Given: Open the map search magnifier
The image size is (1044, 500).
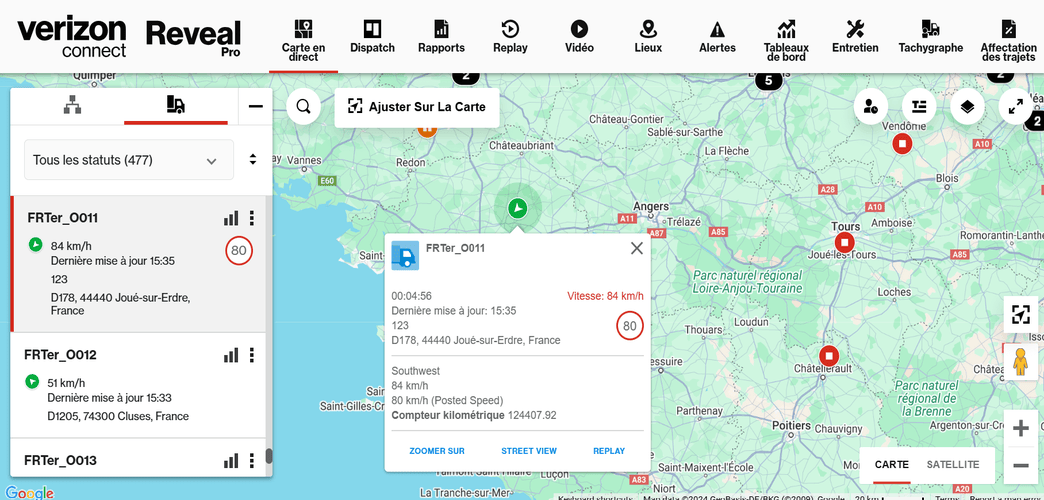Looking at the screenshot, I should (304, 107).
